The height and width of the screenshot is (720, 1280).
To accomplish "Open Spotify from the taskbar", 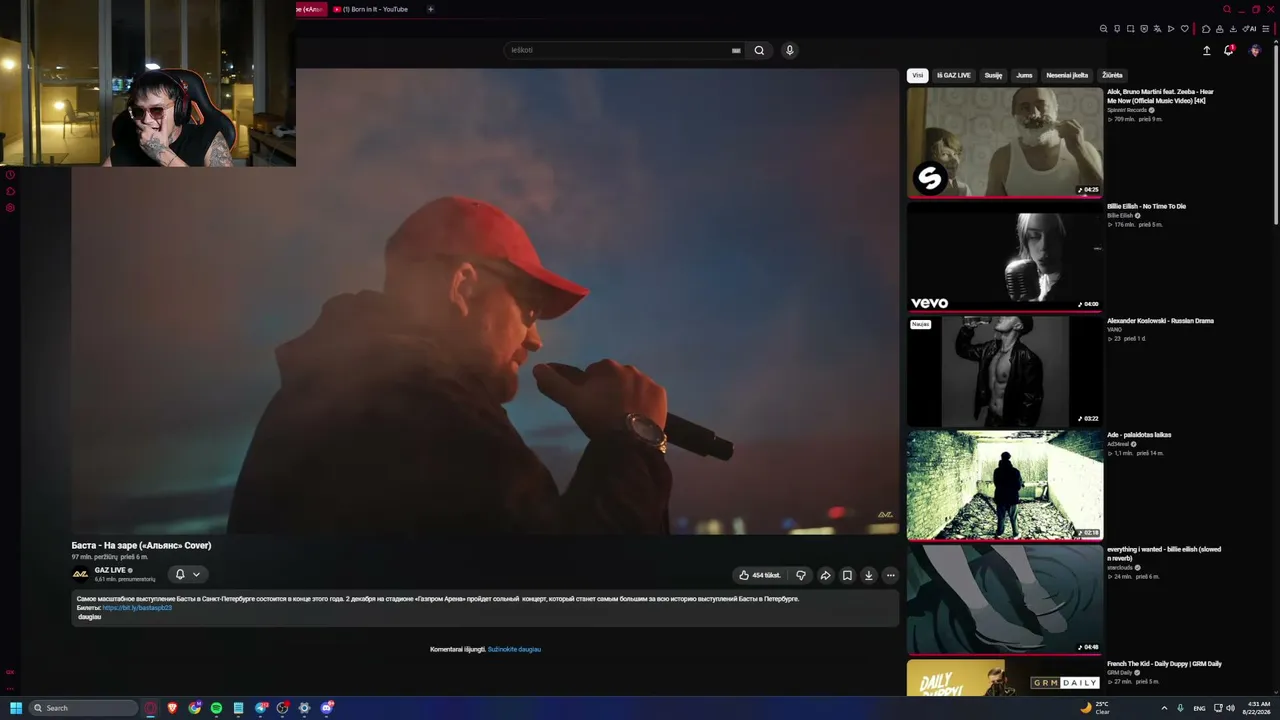I will coord(216,708).
